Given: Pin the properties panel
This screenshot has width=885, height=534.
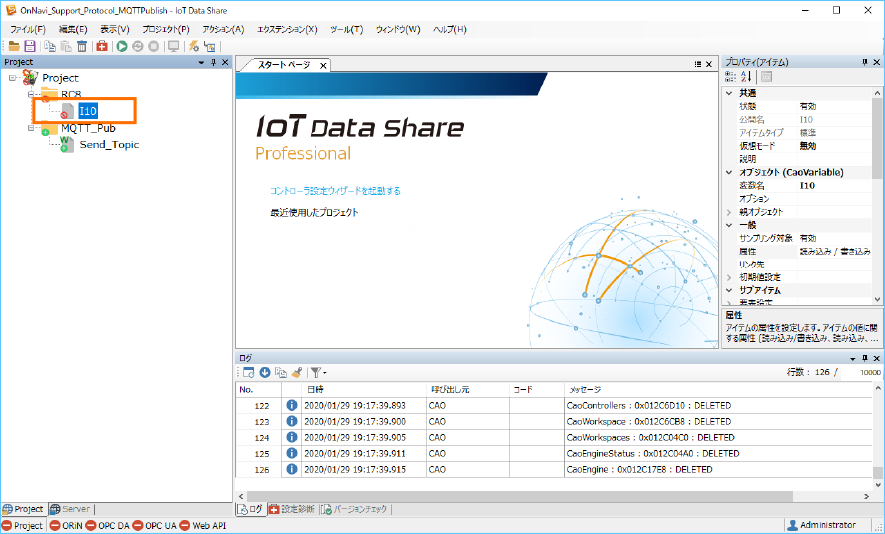Looking at the screenshot, I should pyautogui.click(x=865, y=62).
